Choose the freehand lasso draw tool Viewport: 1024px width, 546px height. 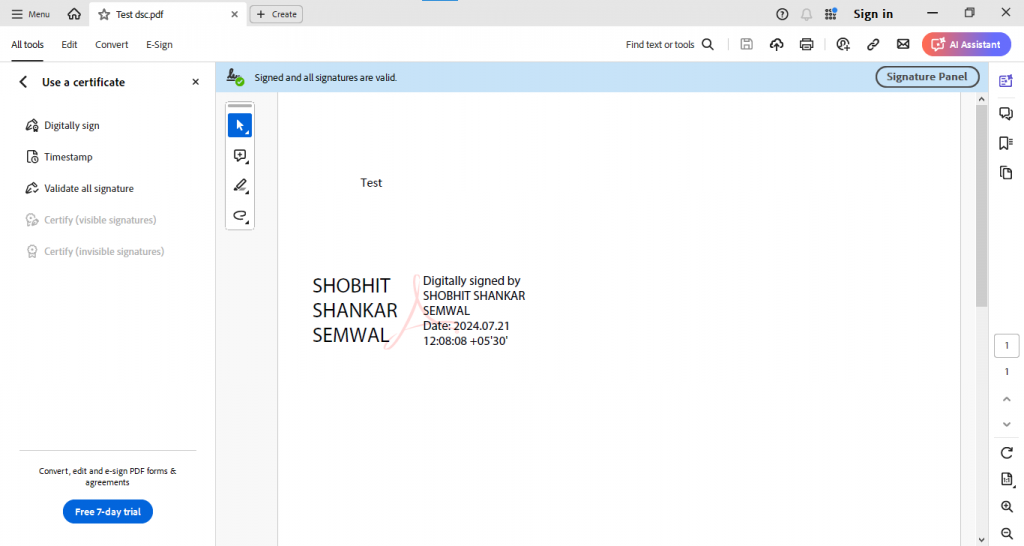[x=239, y=215]
